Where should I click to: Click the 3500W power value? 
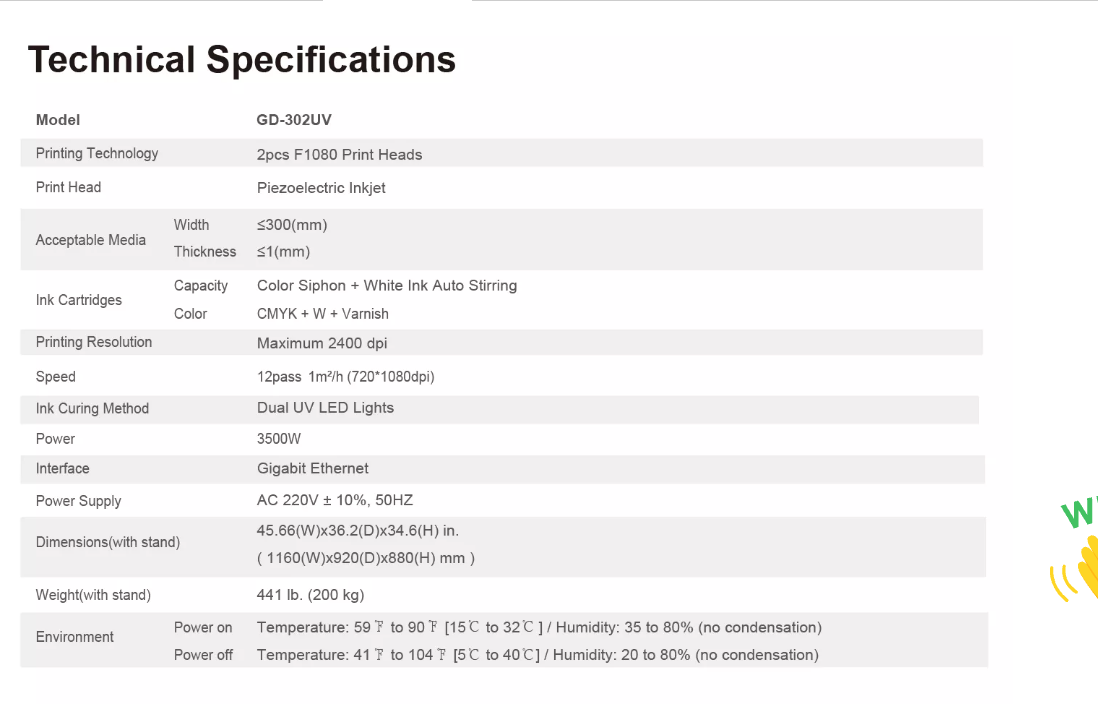coord(279,439)
